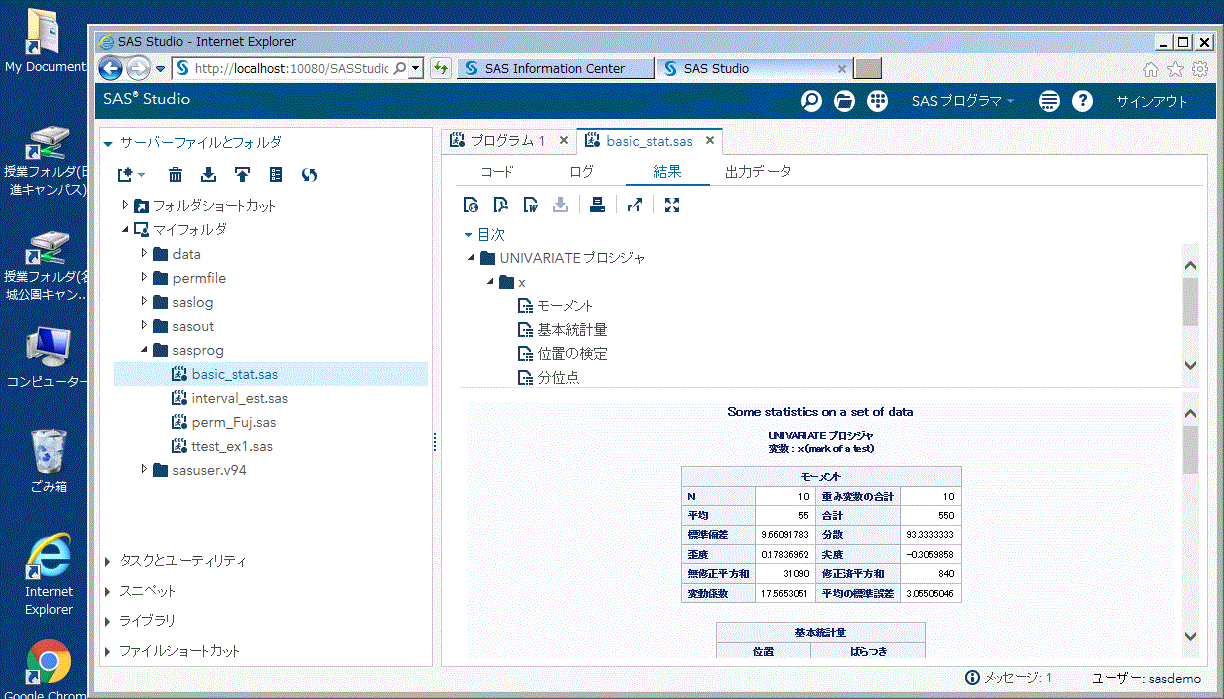This screenshot has width=1224, height=699.
Task: Open the Help question mark icon
Action: point(1082,101)
